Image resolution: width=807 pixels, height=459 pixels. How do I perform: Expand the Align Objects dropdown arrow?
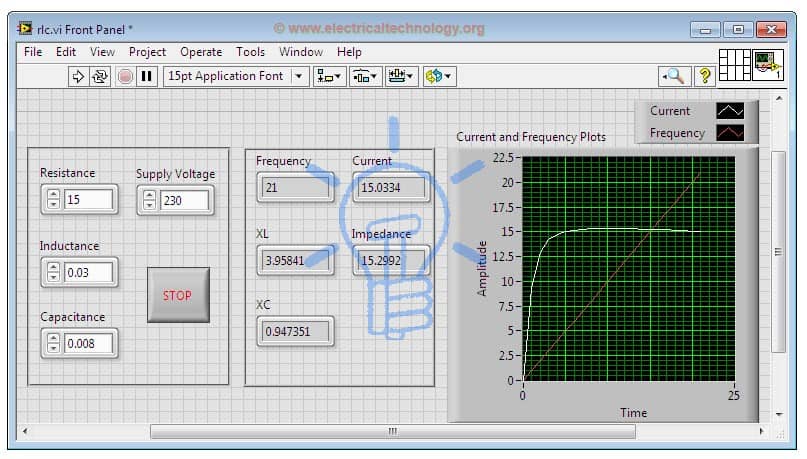pos(338,77)
